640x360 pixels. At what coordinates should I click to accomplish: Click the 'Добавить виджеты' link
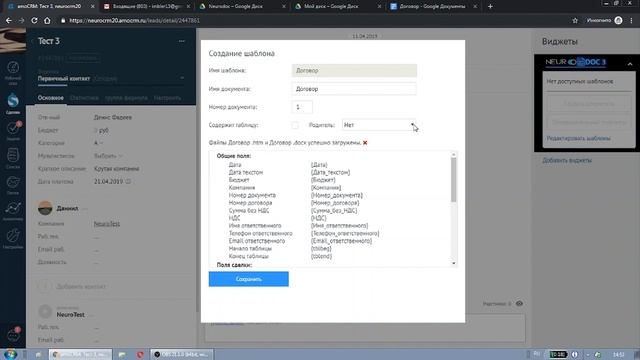[567, 160]
